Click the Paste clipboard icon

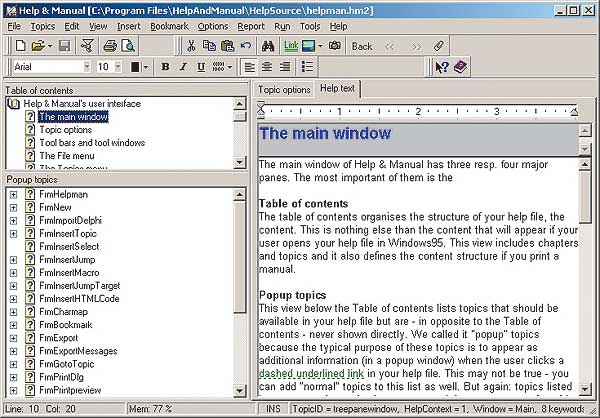(x=227, y=46)
